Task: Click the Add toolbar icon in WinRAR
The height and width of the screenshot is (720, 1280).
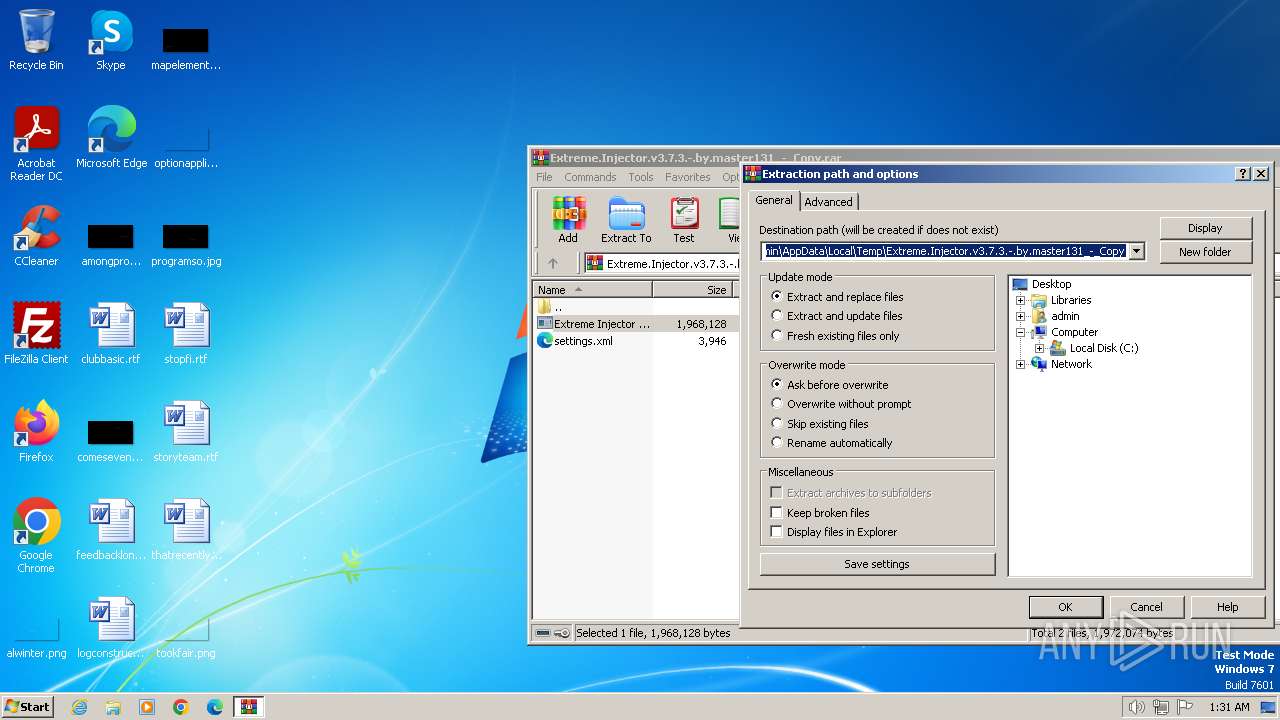Action: 568,220
